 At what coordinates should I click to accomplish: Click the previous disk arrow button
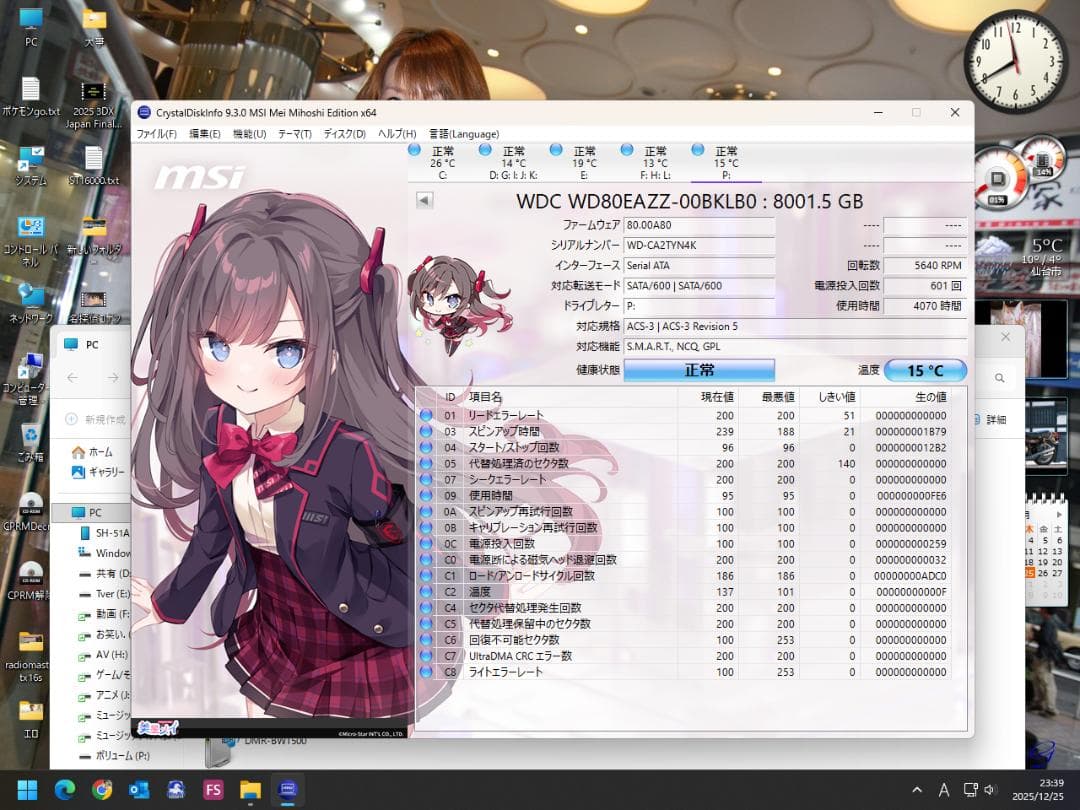(424, 200)
